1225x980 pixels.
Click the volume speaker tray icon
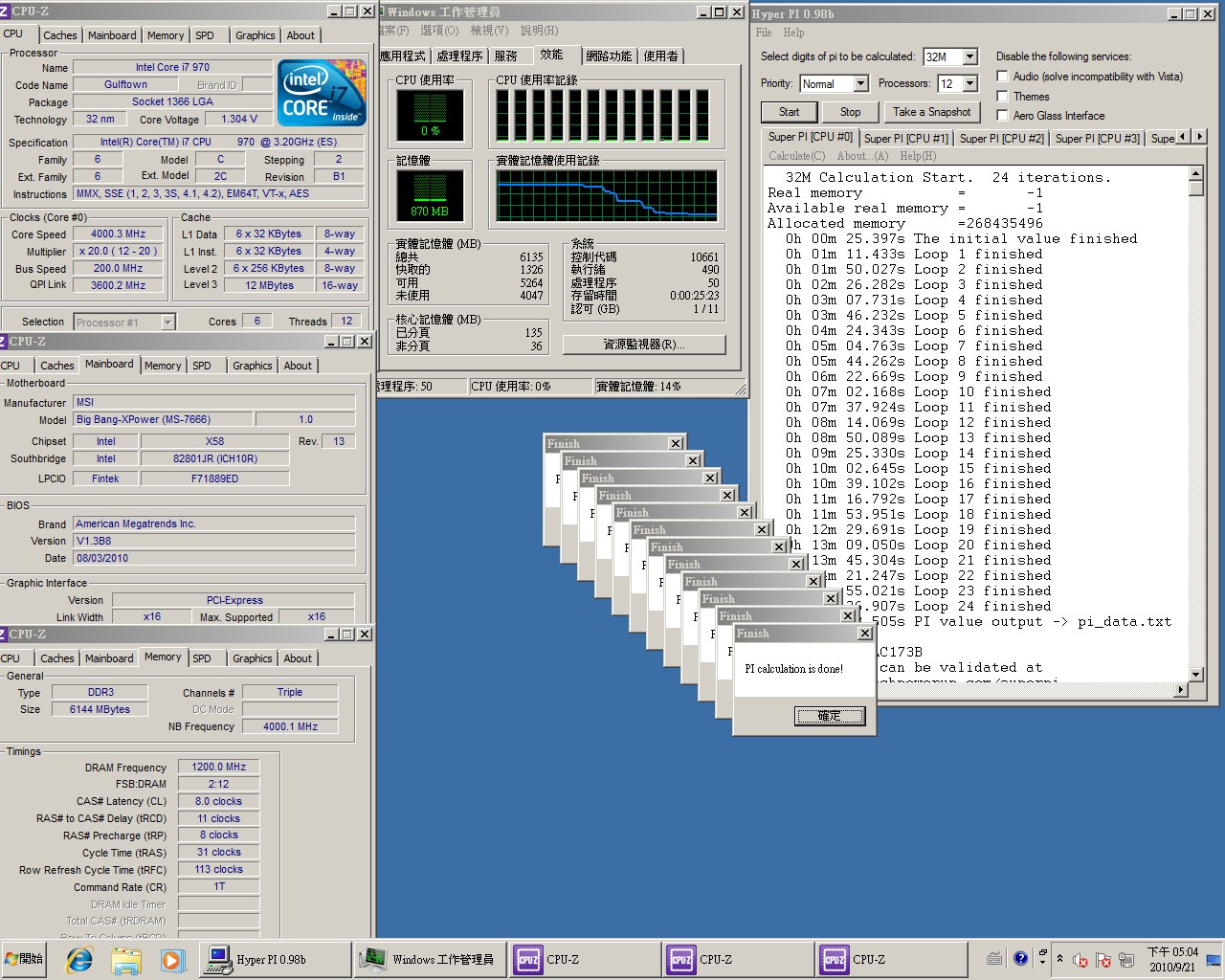[x=1080, y=960]
